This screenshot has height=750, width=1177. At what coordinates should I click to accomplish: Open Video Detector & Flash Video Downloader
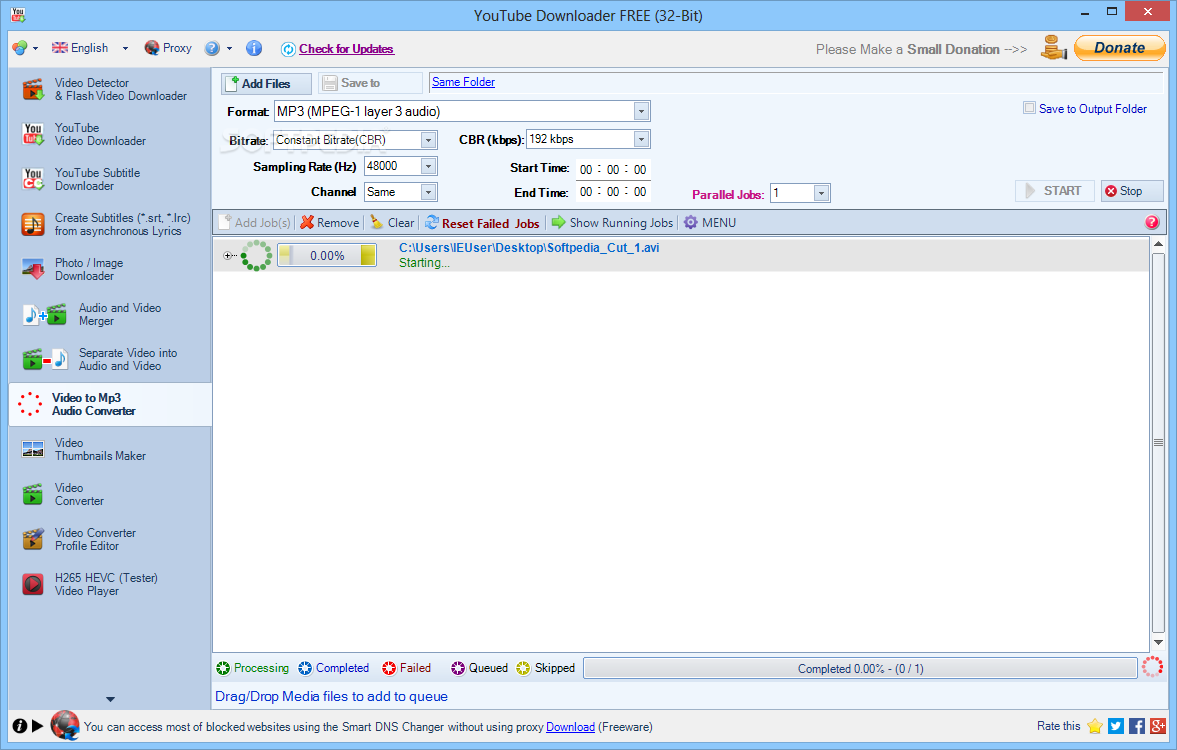click(110, 89)
